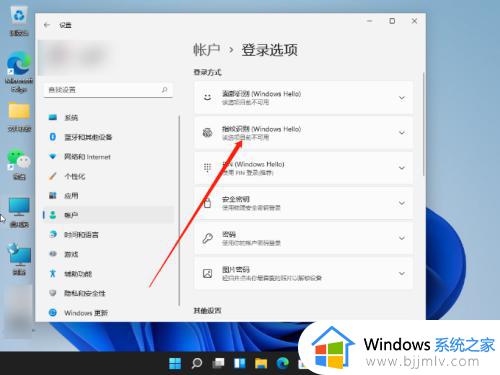
Task: Select the WeChat desktop shortcut
Action: tap(19, 165)
